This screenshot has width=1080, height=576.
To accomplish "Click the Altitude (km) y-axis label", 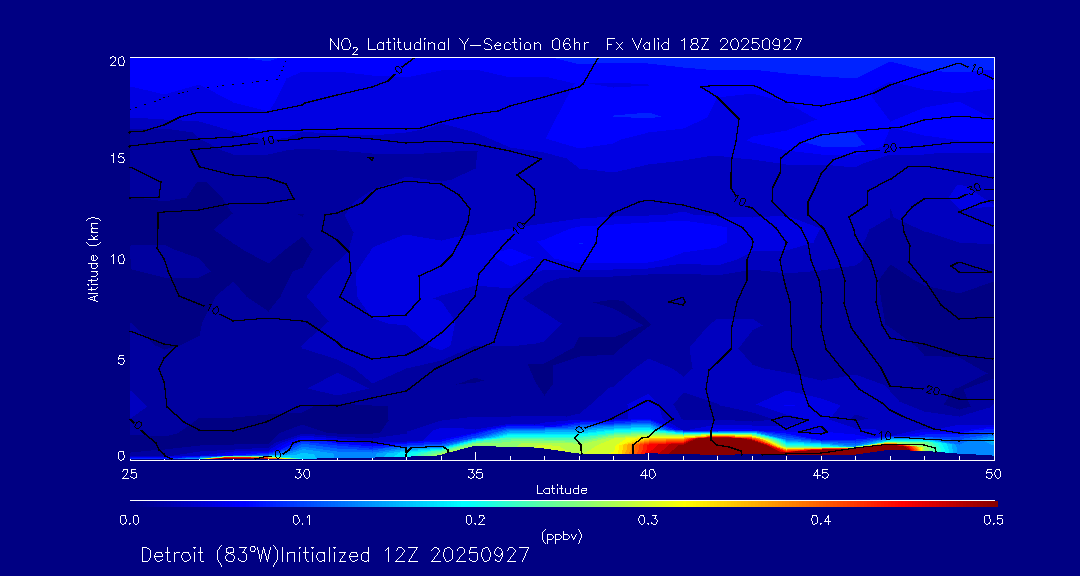I will pyautogui.click(x=94, y=259).
